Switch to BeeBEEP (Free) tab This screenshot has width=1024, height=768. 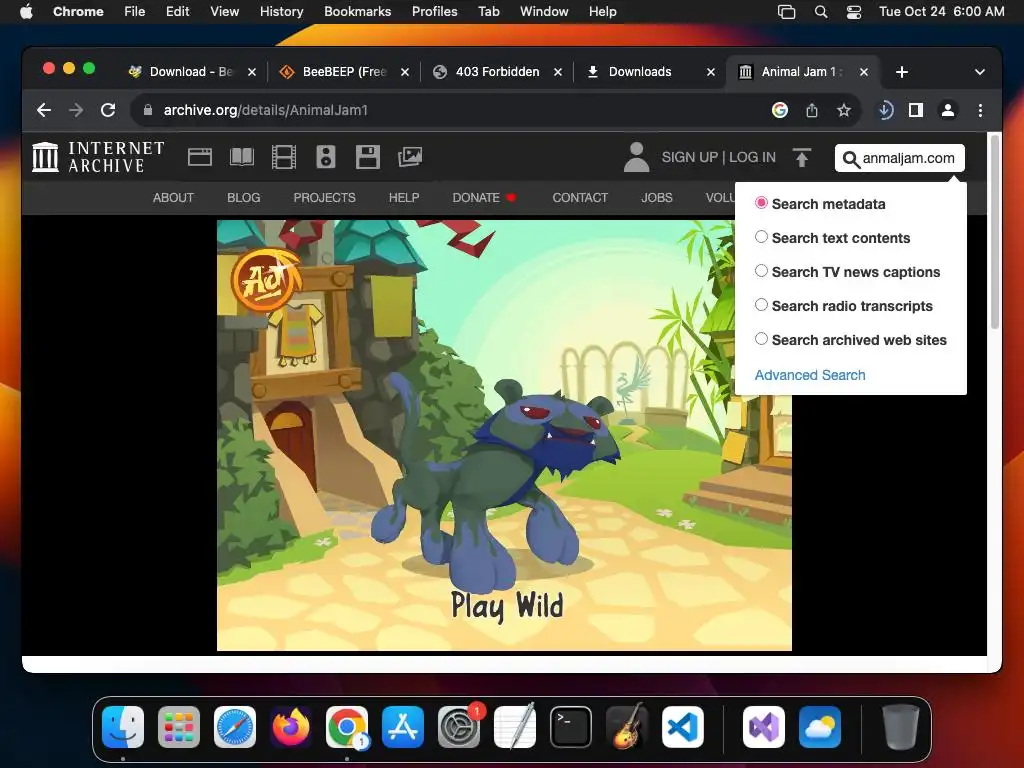344,72
